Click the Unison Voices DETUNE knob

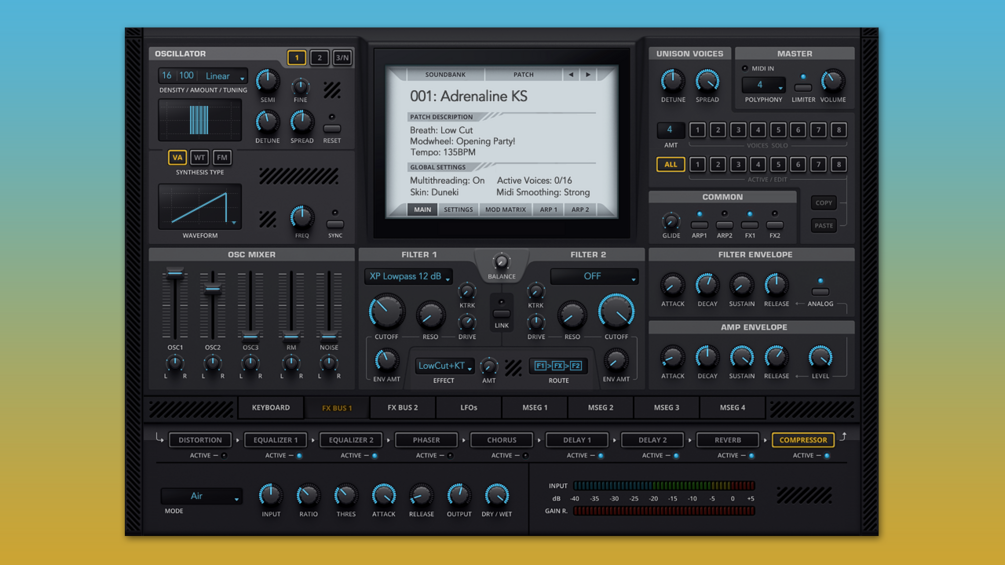[672, 81]
